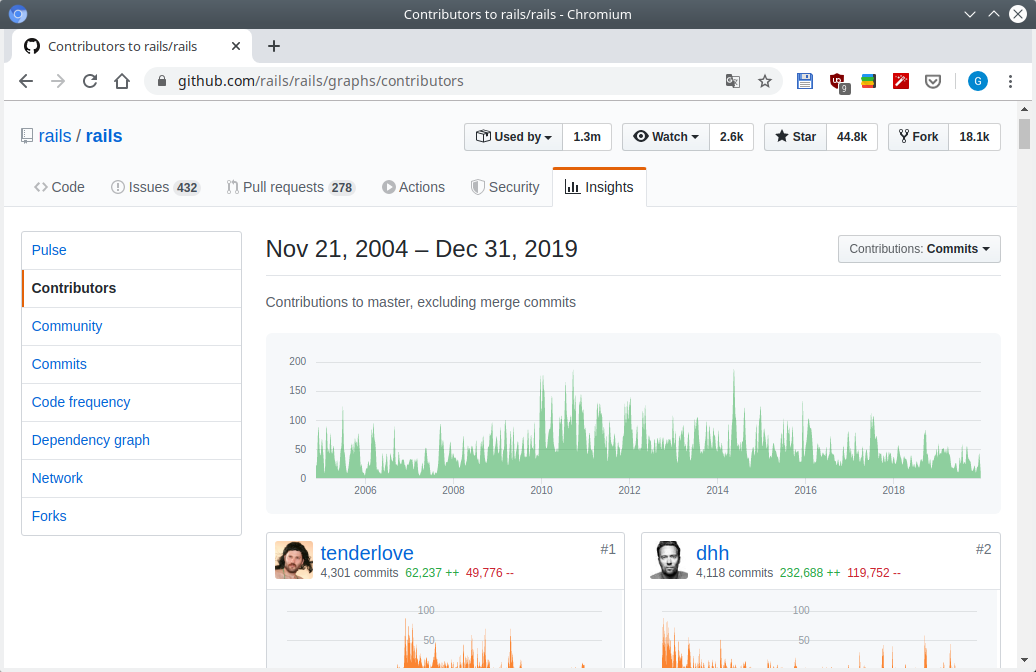The width and height of the screenshot is (1036, 672).
Task: Click the address bar URL
Action: tap(320, 81)
